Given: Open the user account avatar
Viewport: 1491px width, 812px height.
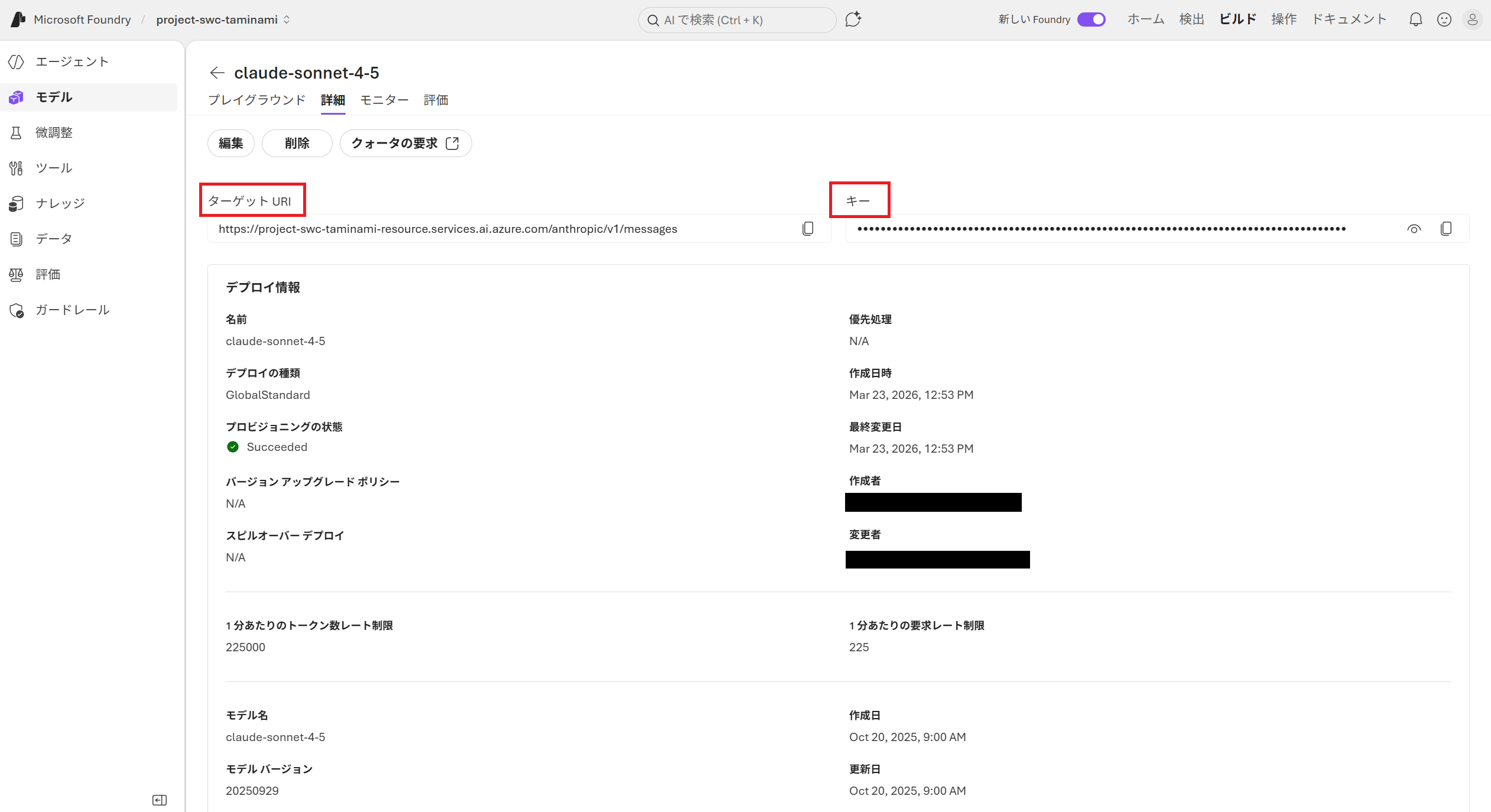Looking at the screenshot, I should [1473, 20].
